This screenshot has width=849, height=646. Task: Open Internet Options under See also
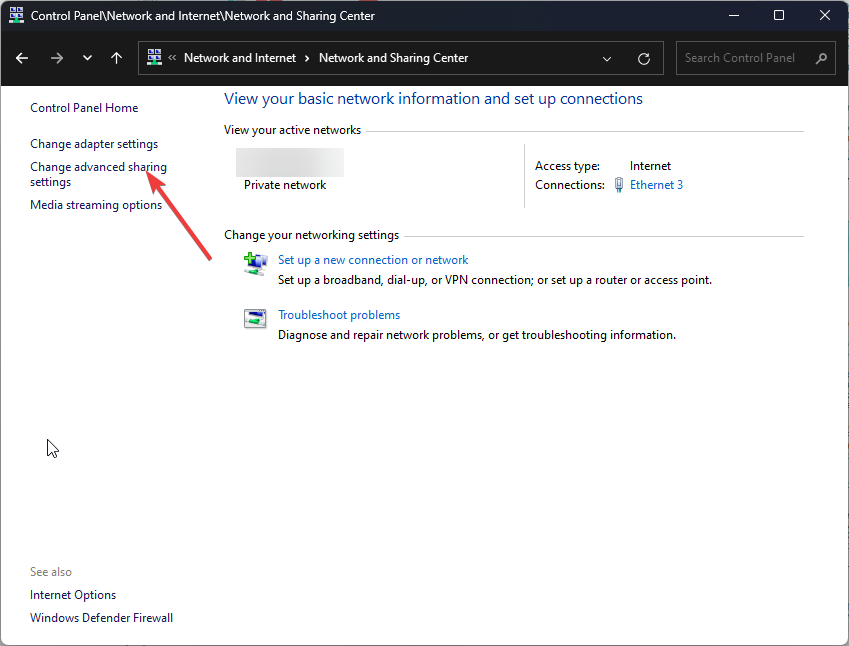pos(73,595)
